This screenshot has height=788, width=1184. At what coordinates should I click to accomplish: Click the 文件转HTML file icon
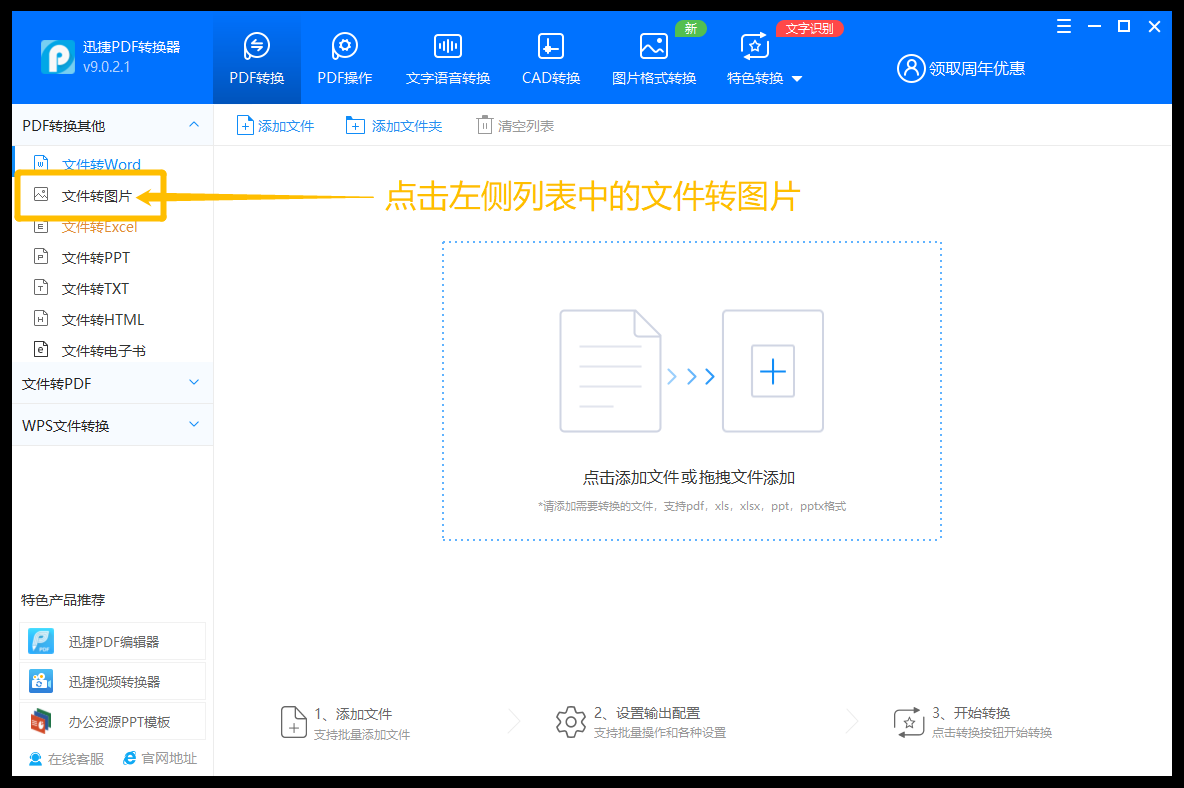(x=42, y=319)
